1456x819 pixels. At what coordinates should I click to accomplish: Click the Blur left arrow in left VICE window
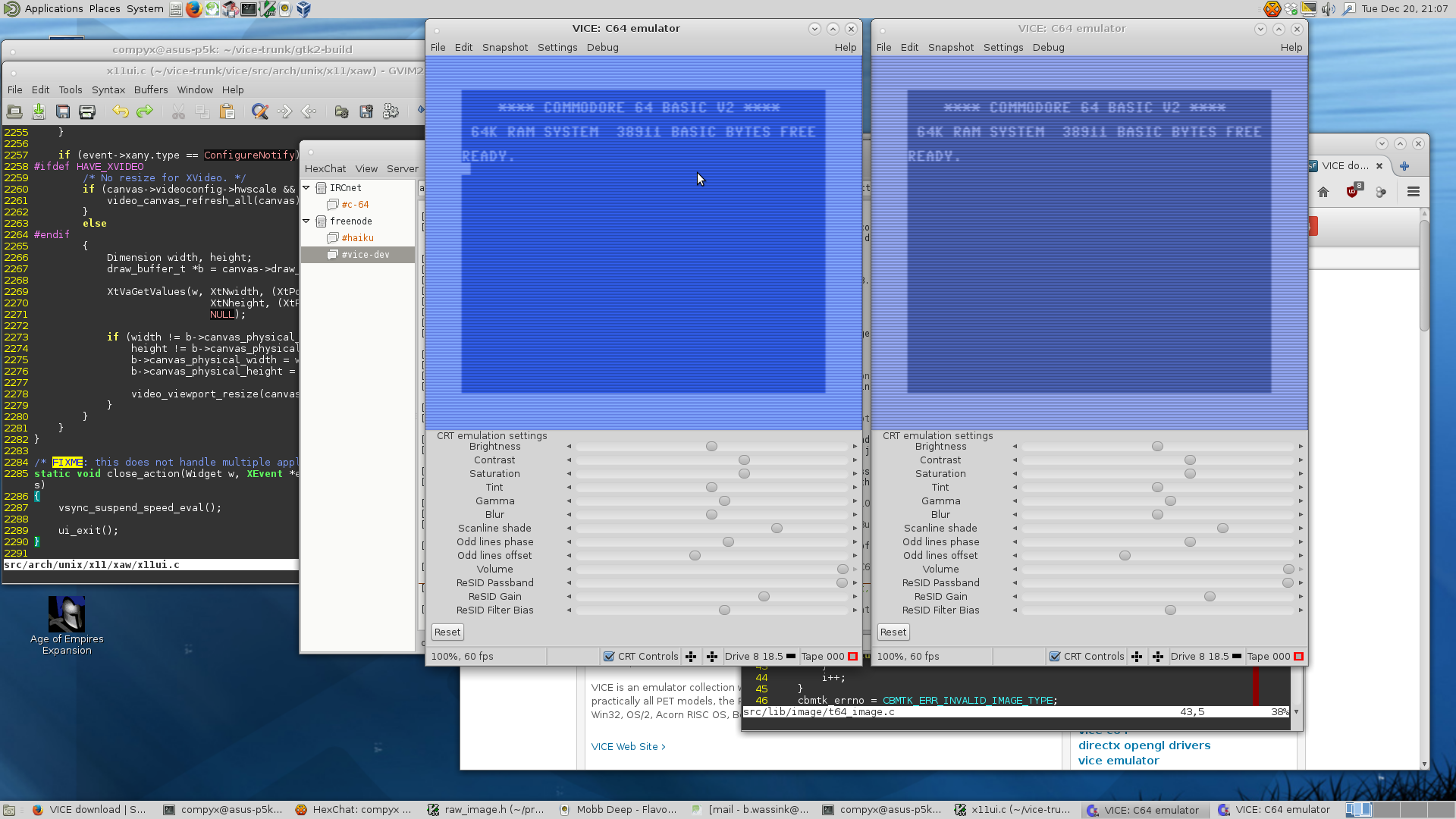569,515
